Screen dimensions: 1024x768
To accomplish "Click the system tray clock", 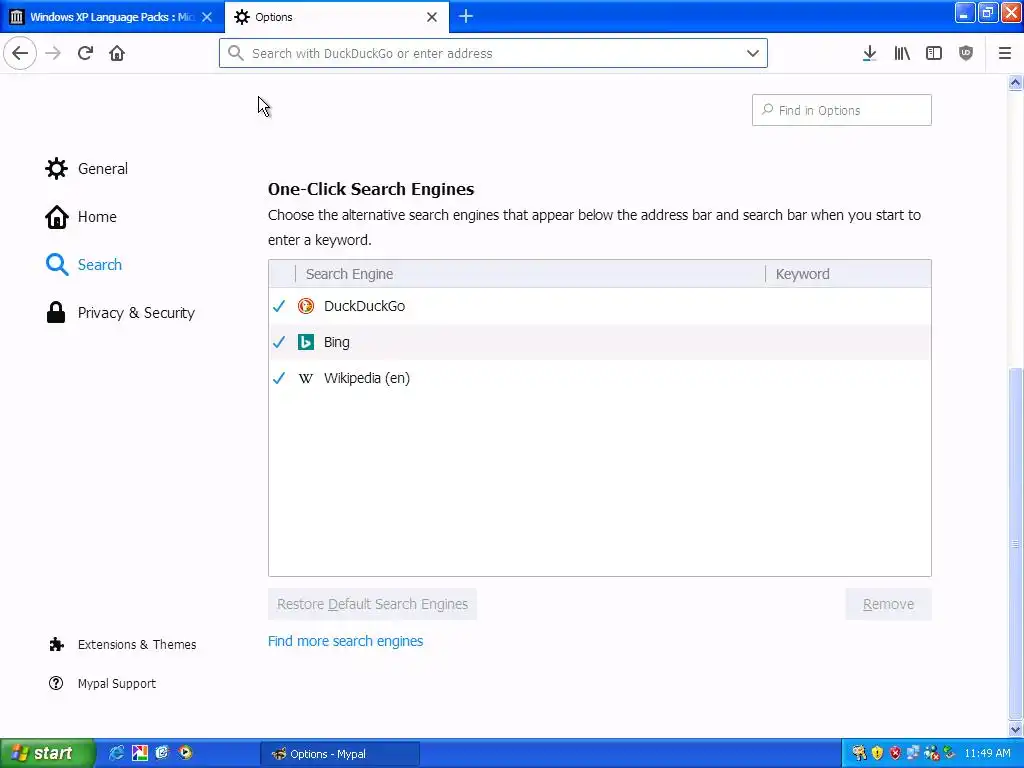I will 987,753.
